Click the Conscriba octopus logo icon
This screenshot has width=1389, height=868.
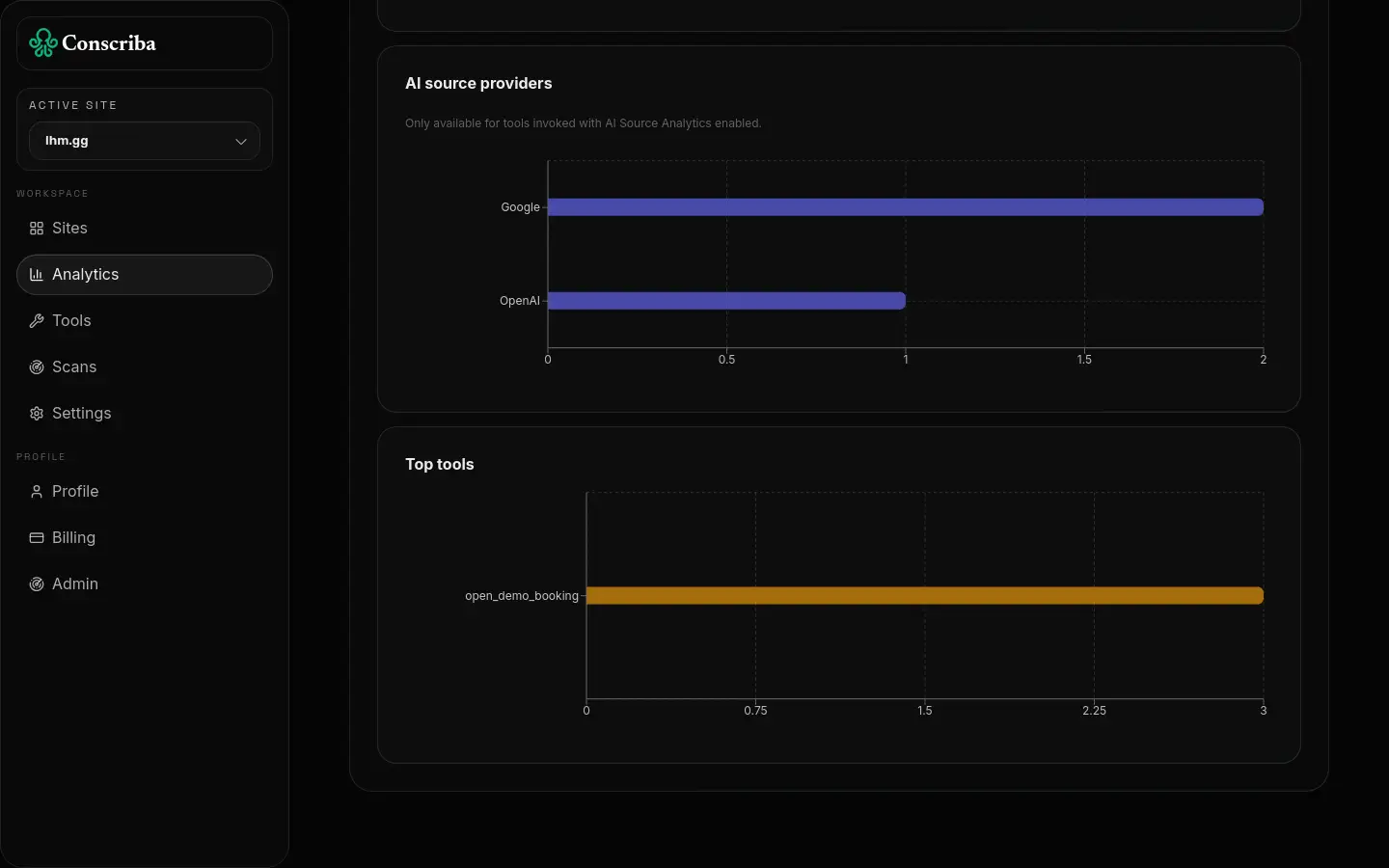tap(43, 43)
